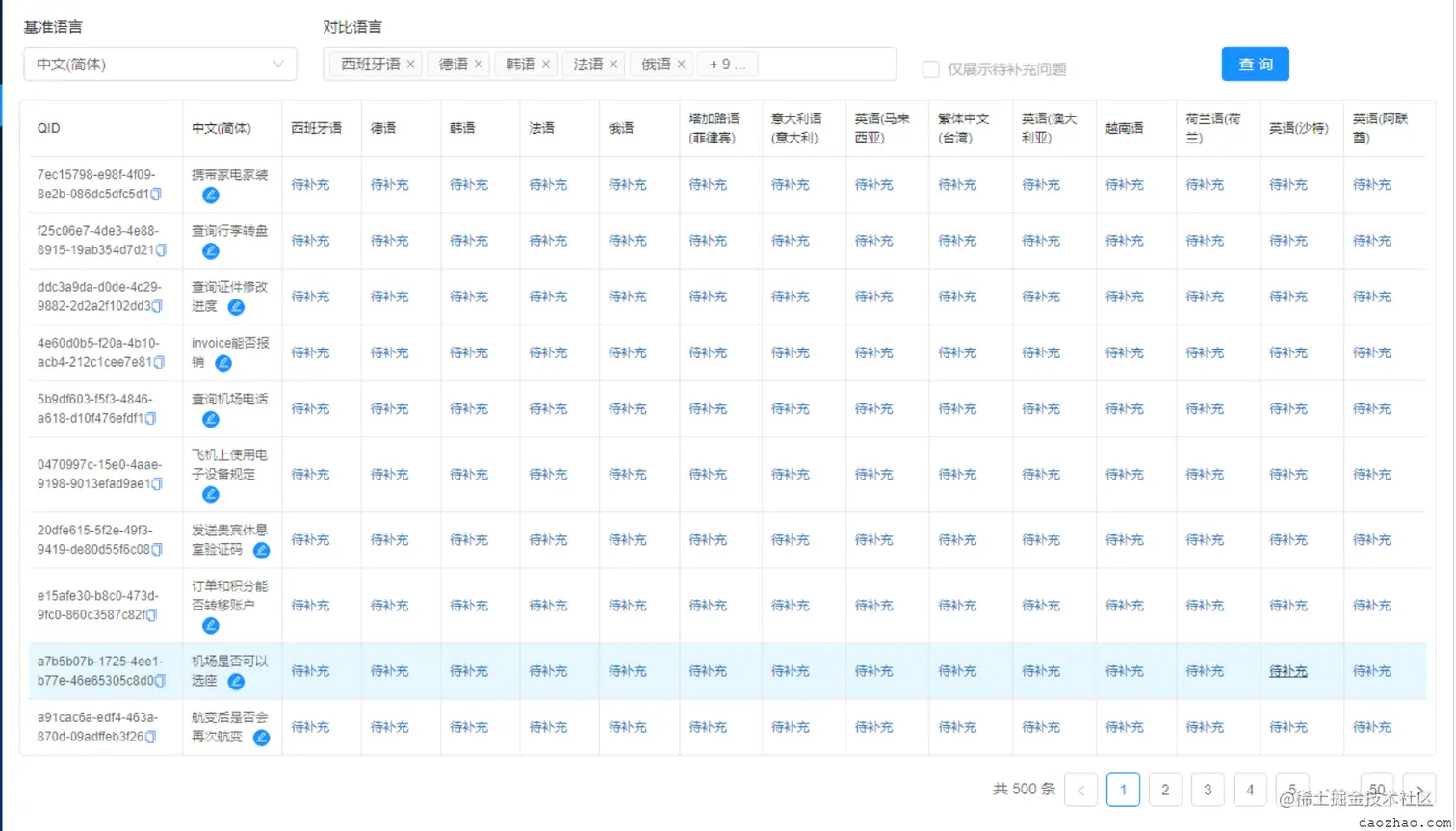Edit the 查询机场电话 question

click(x=210, y=419)
